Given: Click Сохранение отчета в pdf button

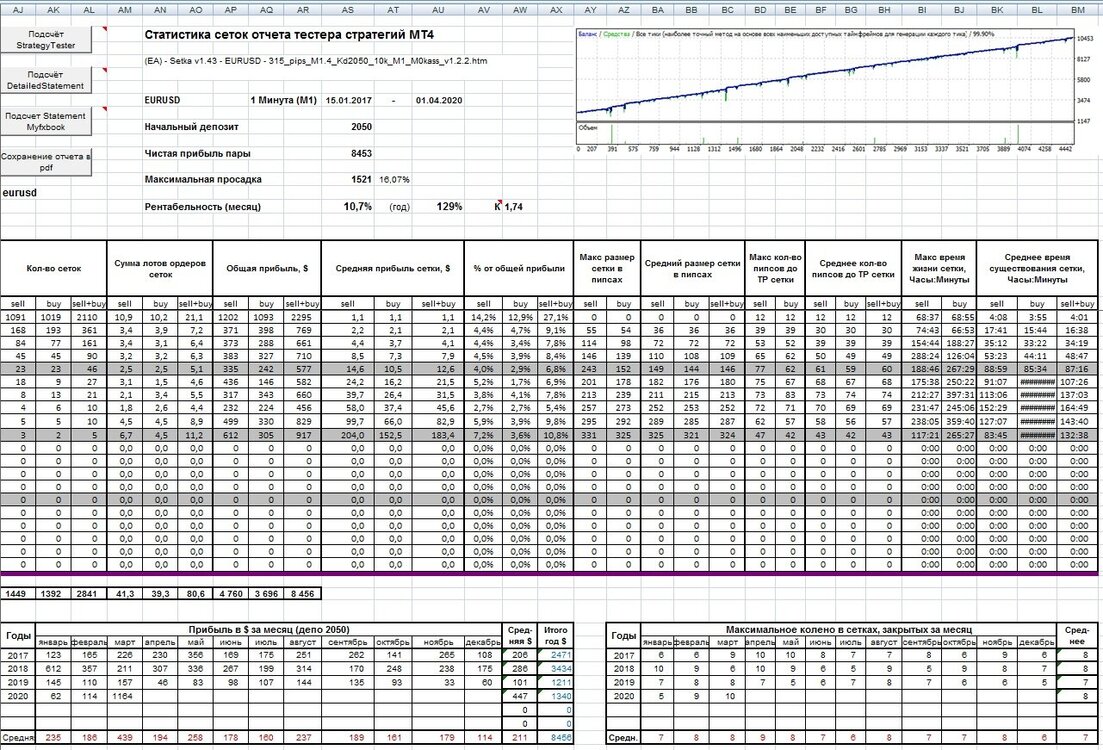Looking at the screenshot, I should pyautogui.click(x=46, y=162).
